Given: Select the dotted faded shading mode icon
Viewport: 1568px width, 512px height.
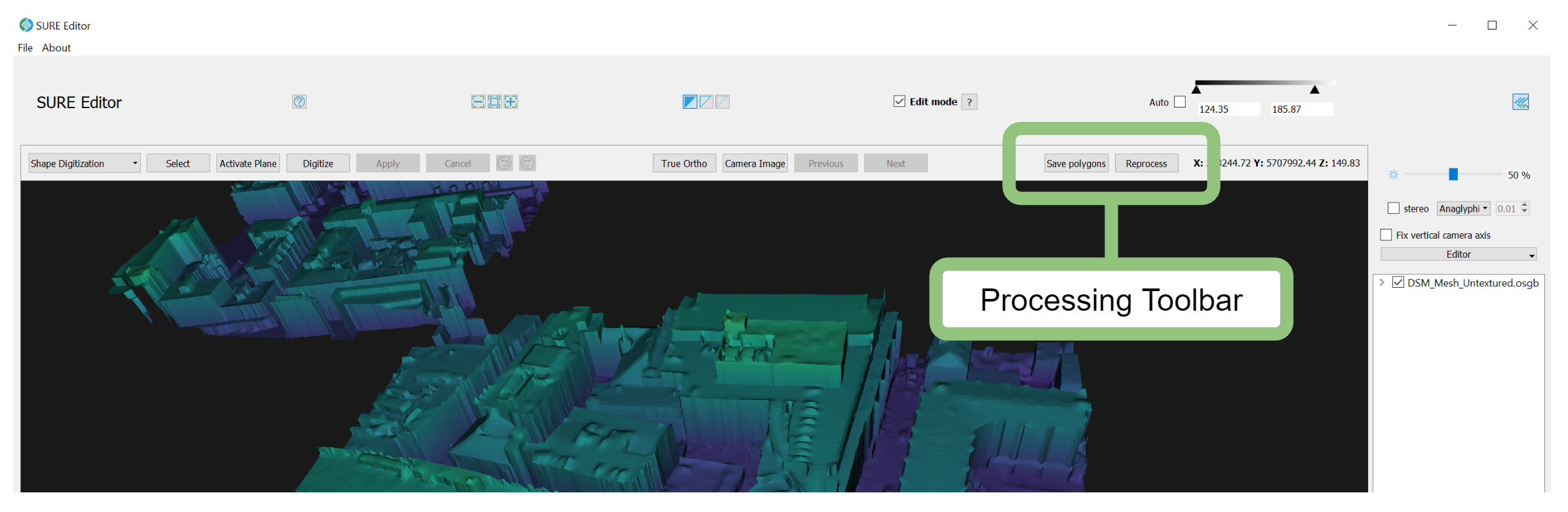Looking at the screenshot, I should click(x=722, y=102).
